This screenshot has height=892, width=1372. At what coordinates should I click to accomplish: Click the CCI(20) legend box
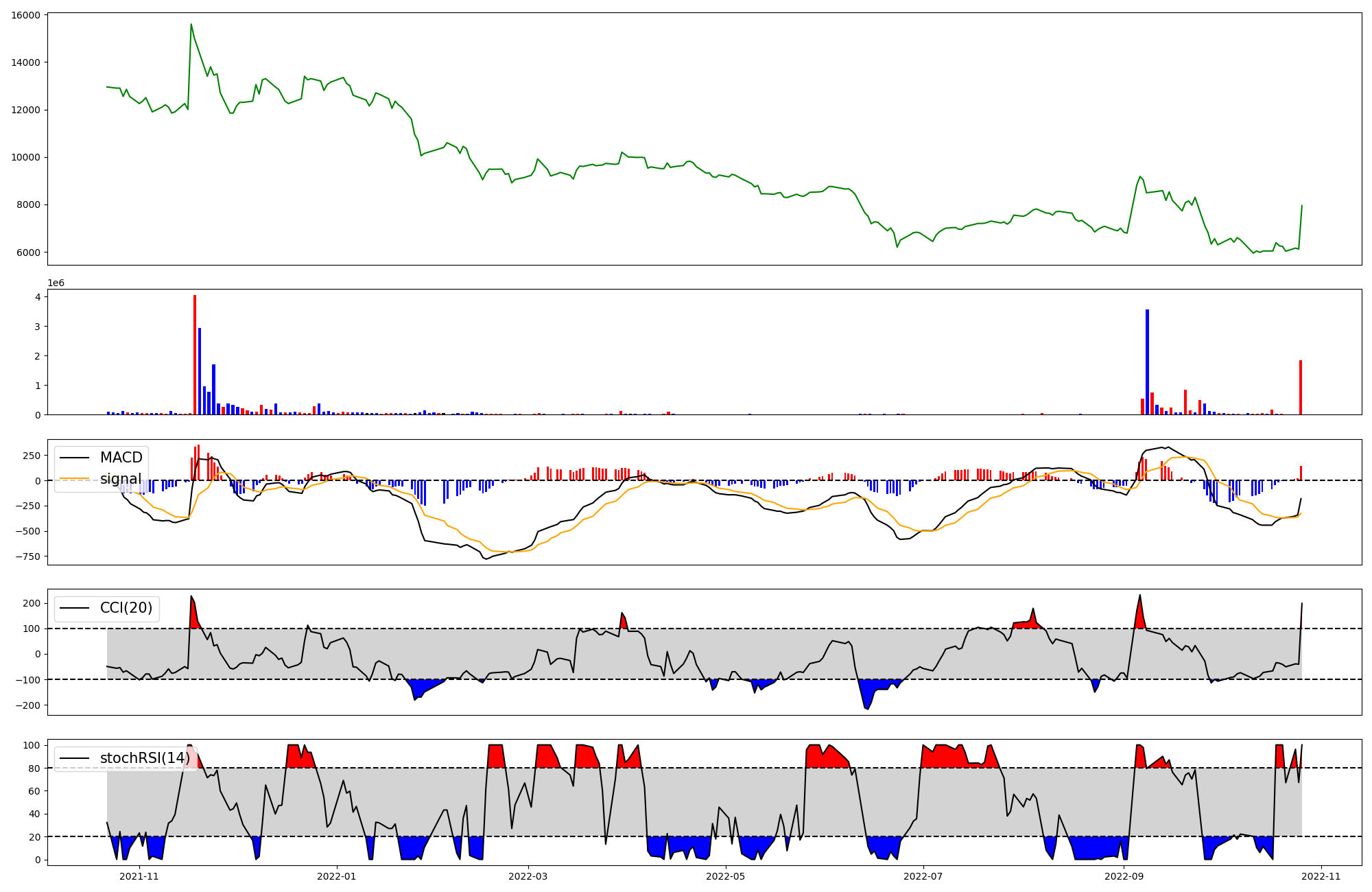tap(107, 609)
